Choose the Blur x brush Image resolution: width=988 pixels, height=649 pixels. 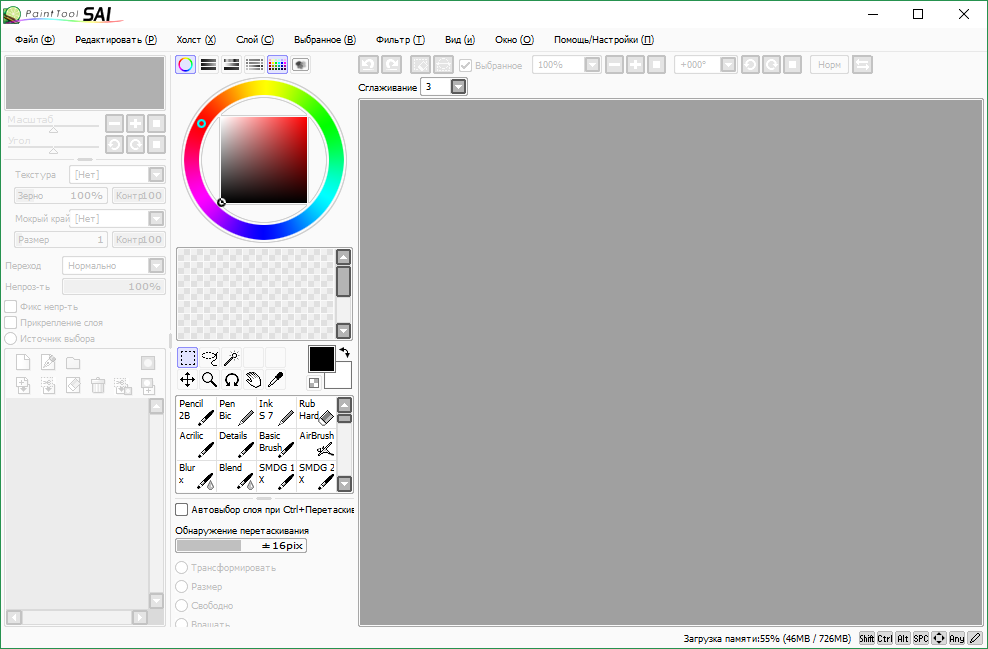pos(196,476)
